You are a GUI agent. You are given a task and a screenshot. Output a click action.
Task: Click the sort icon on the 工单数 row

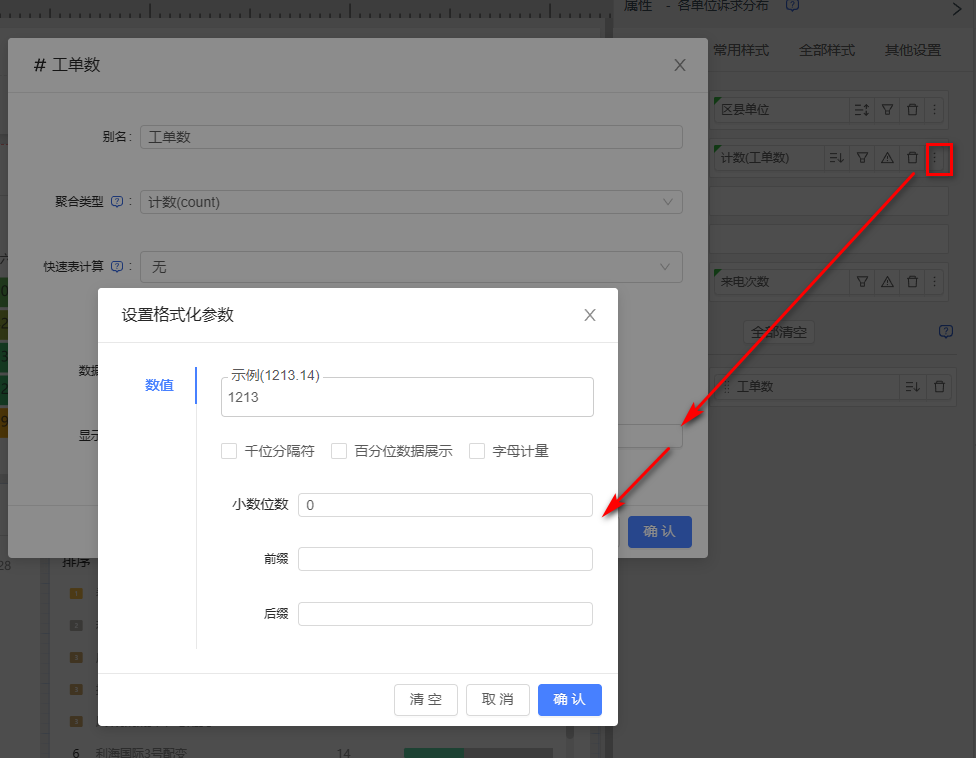[x=912, y=386]
